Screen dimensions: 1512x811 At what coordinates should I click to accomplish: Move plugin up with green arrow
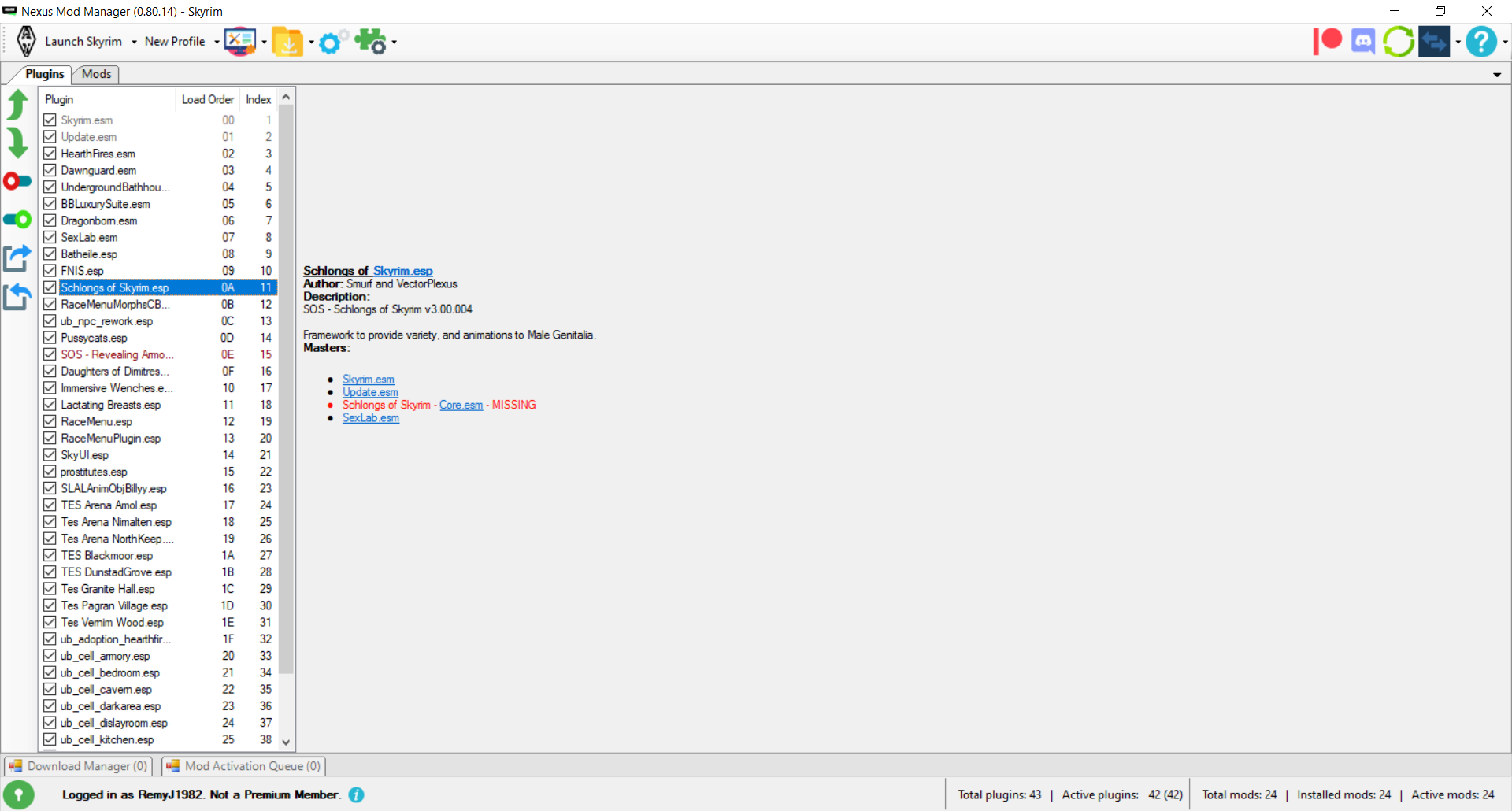click(17, 105)
